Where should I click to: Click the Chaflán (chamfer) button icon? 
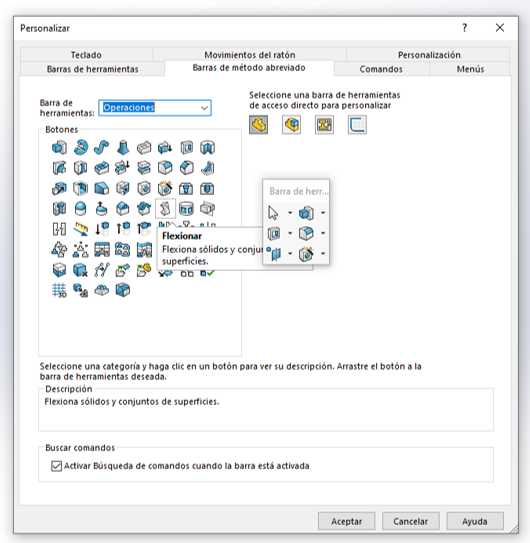pos(186,168)
